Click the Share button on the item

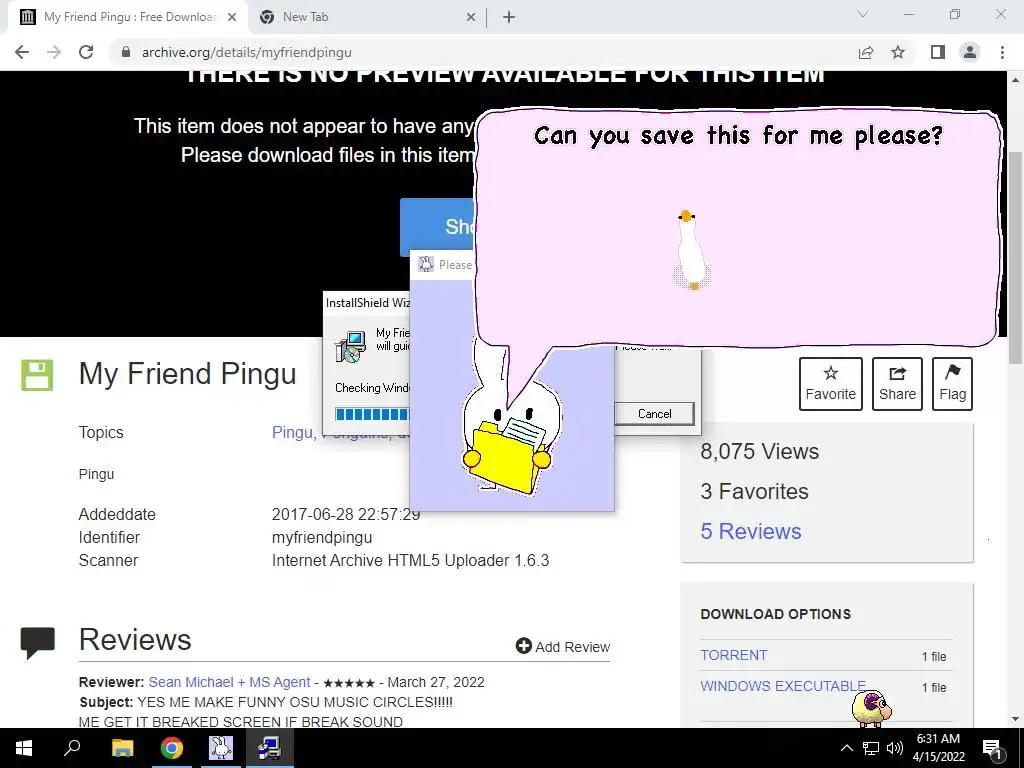[x=897, y=383]
